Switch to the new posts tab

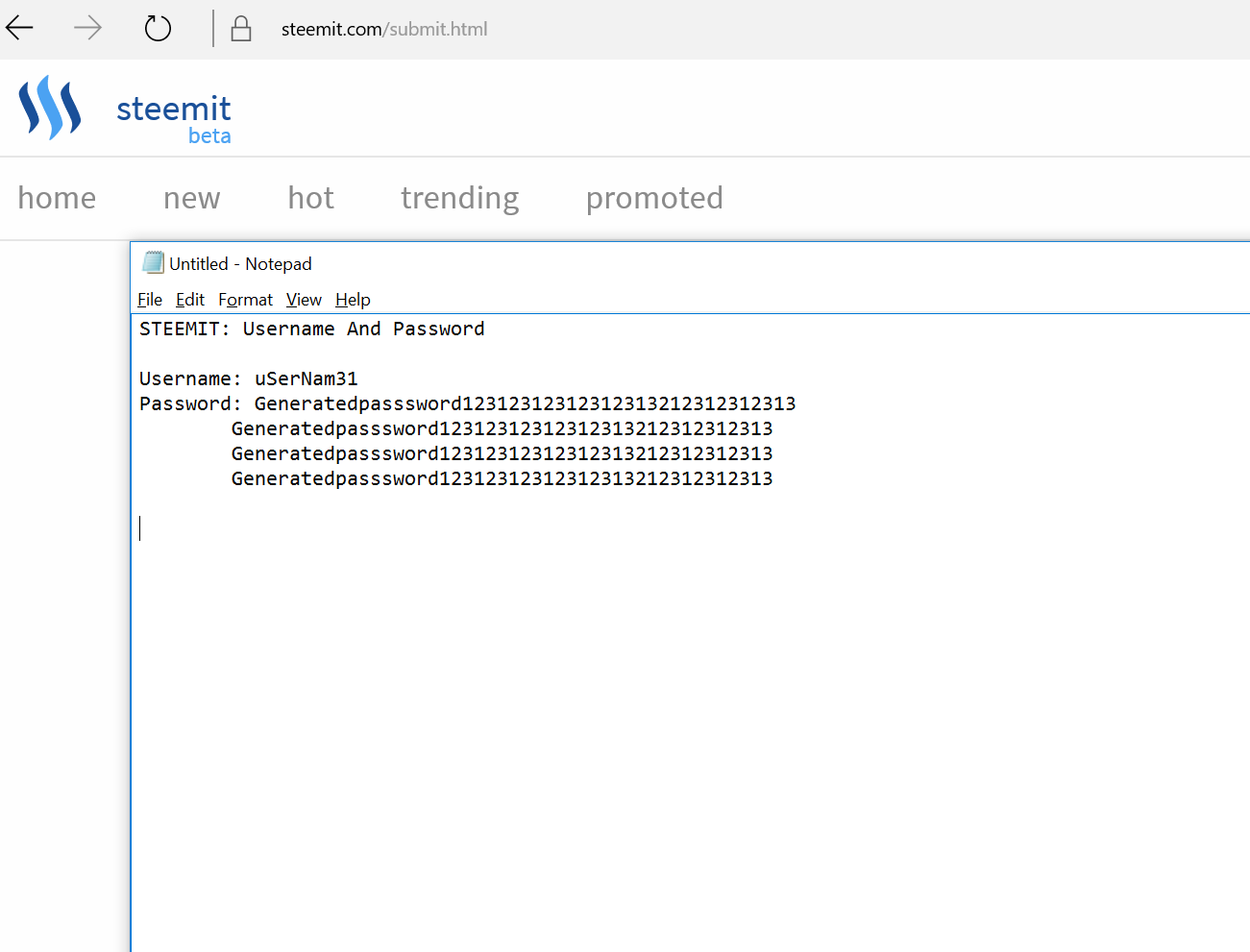(x=192, y=198)
